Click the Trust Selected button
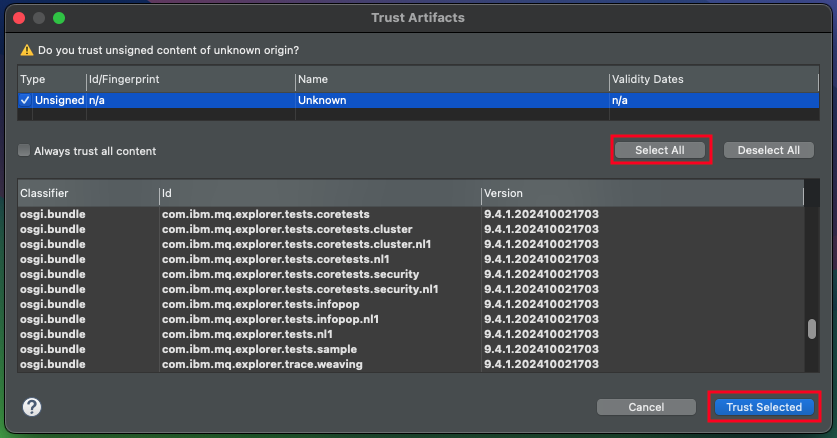Image resolution: width=837 pixels, height=438 pixels. coord(764,407)
